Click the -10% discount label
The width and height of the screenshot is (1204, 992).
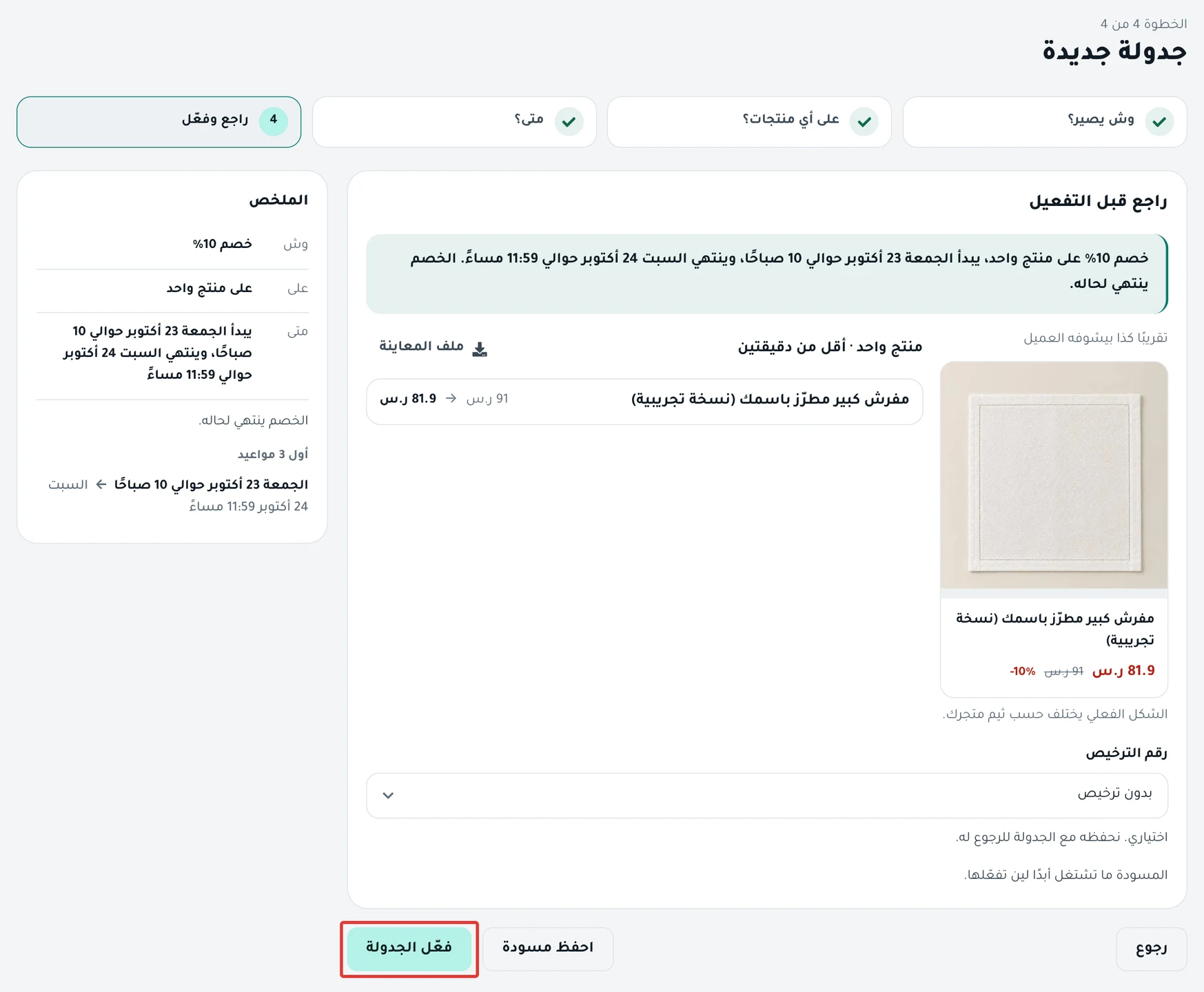pyautogui.click(x=1022, y=672)
